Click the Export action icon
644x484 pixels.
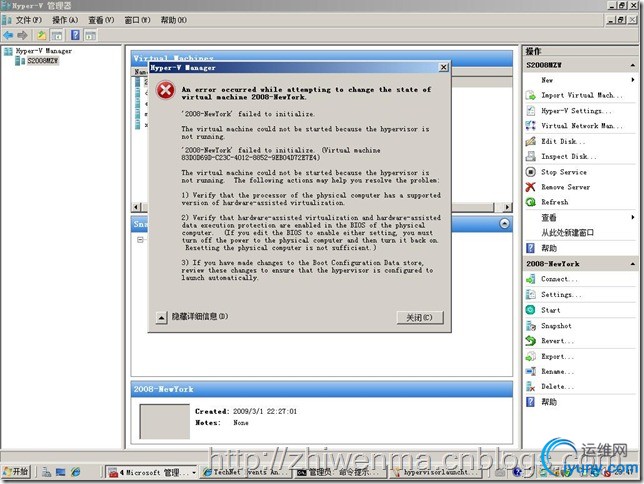[x=531, y=356]
